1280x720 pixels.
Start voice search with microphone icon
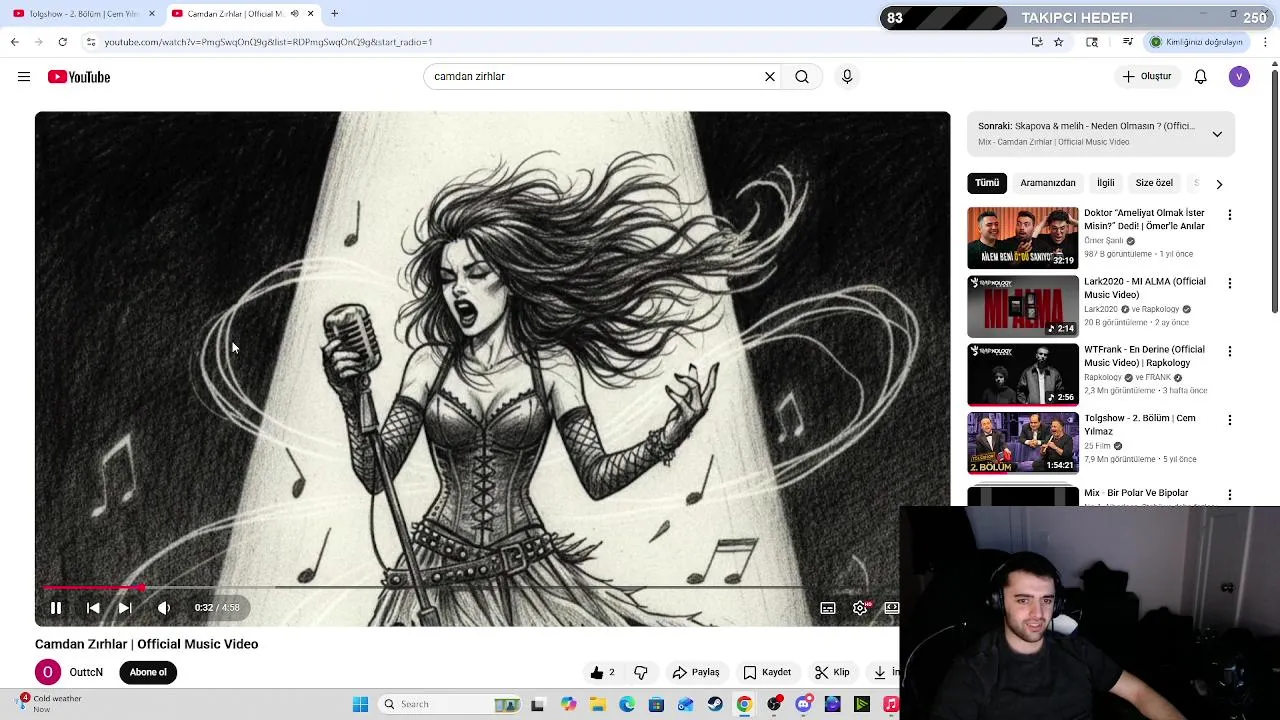(847, 76)
